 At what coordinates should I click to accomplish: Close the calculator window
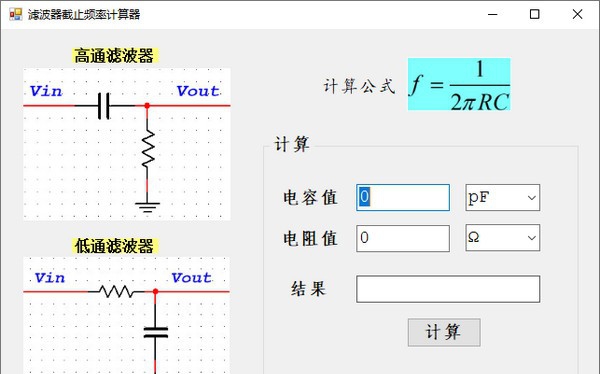[577, 15]
